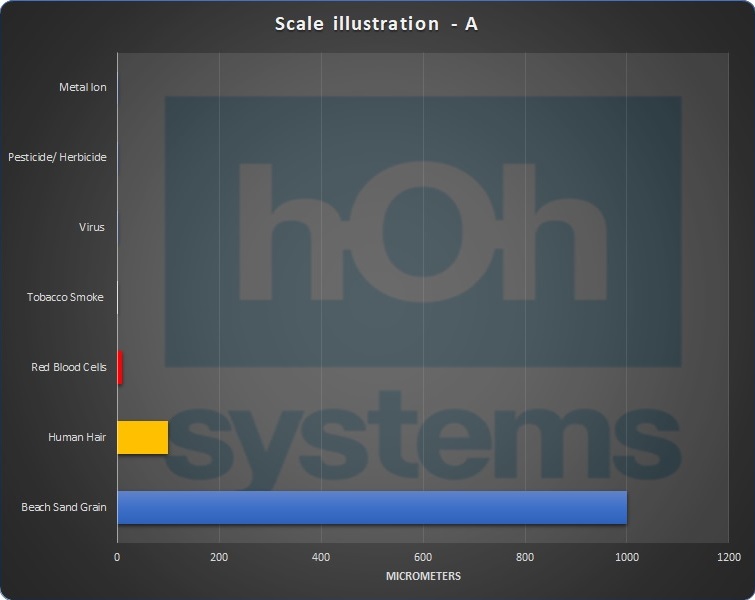Image resolution: width=755 pixels, height=600 pixels.
Task: Click the '800' value on horizontal axis
Action: click(x=525, y=557)
